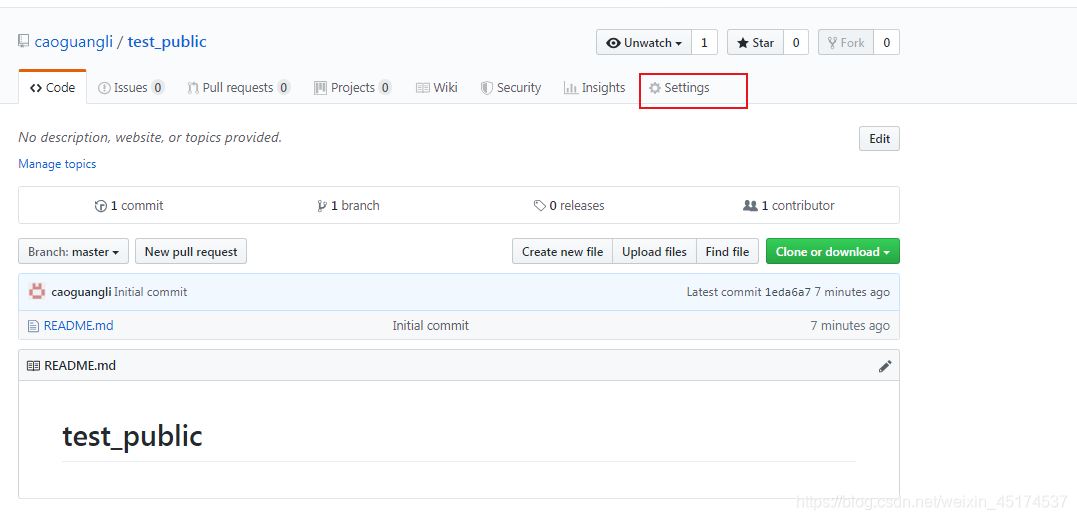Click the caoguangli avatar in the commit row
Screen dimensions: 1077x520
37,292
